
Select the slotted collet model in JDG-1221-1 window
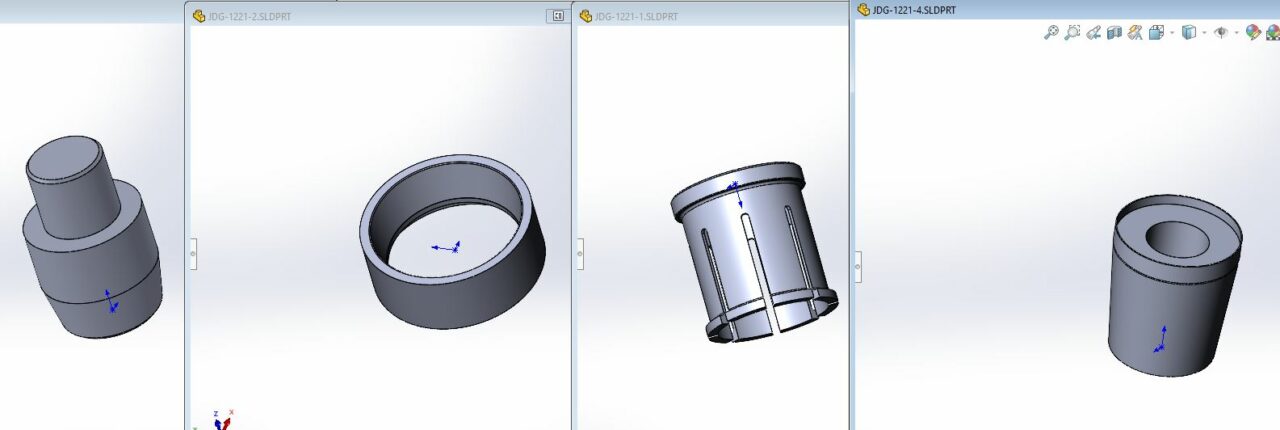click(754, 253)
